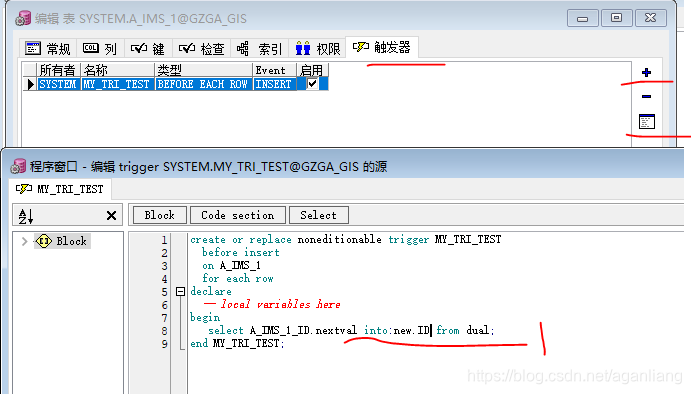Image resolution: width=691 pixels, height=394 pixels.
Task: Click line number 8 in the gutter
Action: pyautogui.click(x=164, y=331)
